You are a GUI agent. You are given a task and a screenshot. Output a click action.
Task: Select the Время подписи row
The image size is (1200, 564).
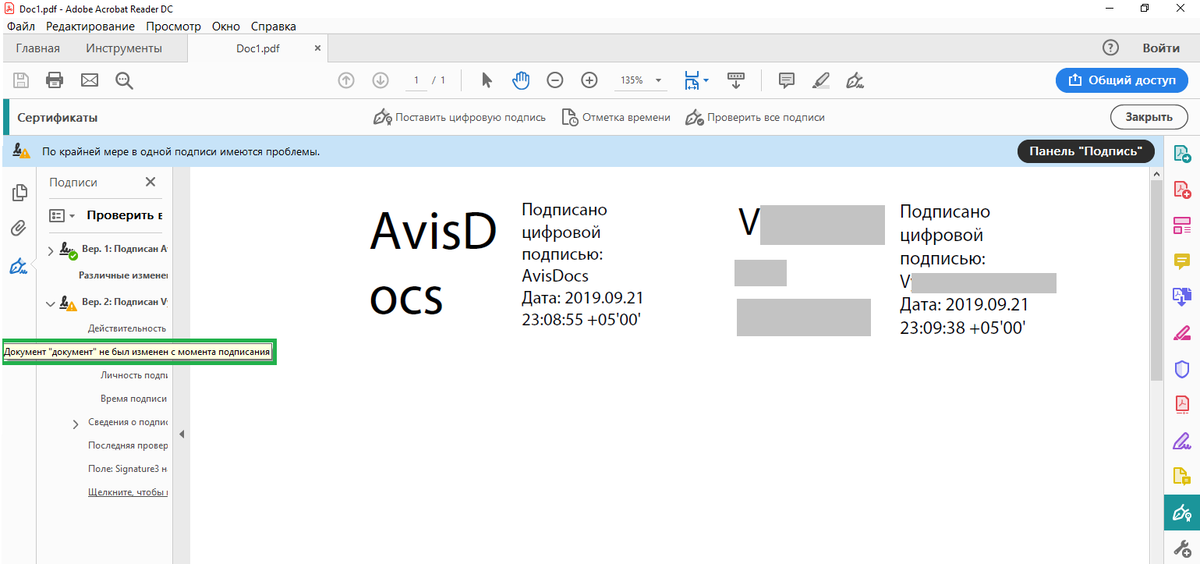coord(134,398)
